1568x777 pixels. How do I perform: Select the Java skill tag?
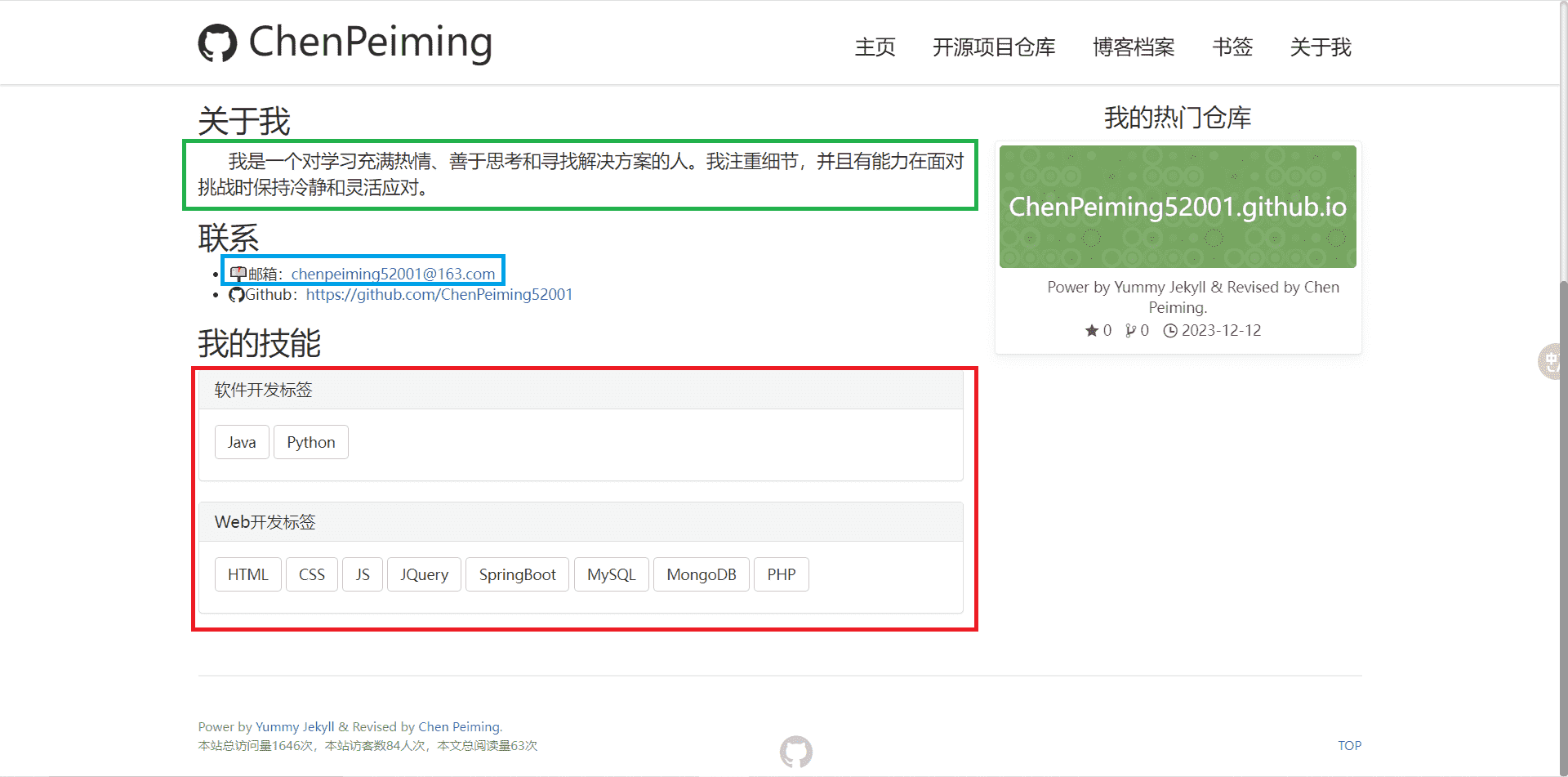tap(242, 442)
